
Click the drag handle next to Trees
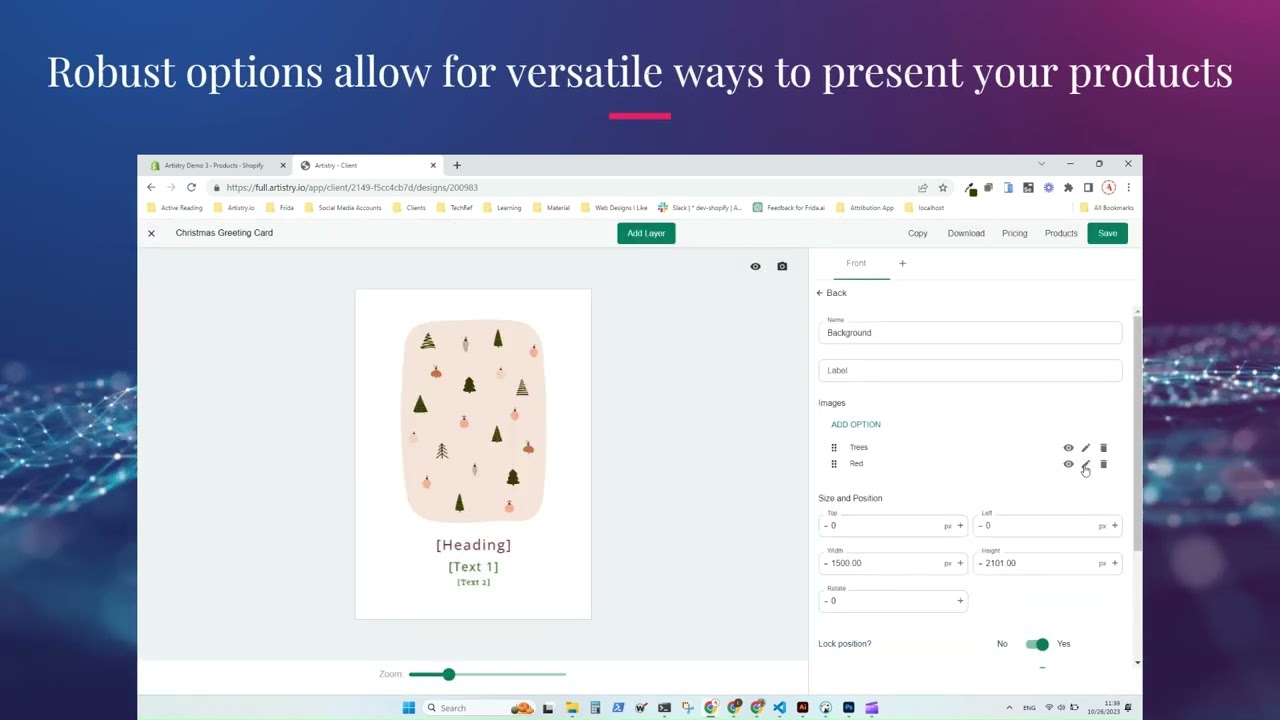[834, 447]
